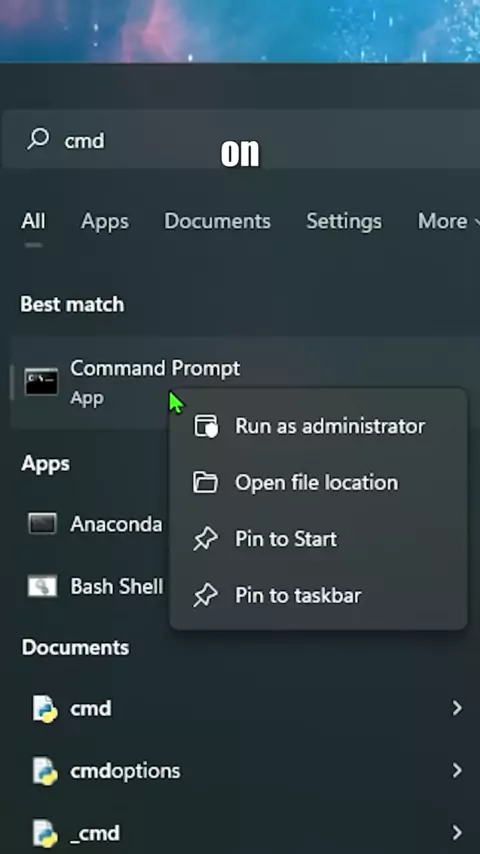Viewport: 480px width, 854px height.
Task: Click the cmd Python document icon
Action: pyautogui.click(x=44, y=709)
